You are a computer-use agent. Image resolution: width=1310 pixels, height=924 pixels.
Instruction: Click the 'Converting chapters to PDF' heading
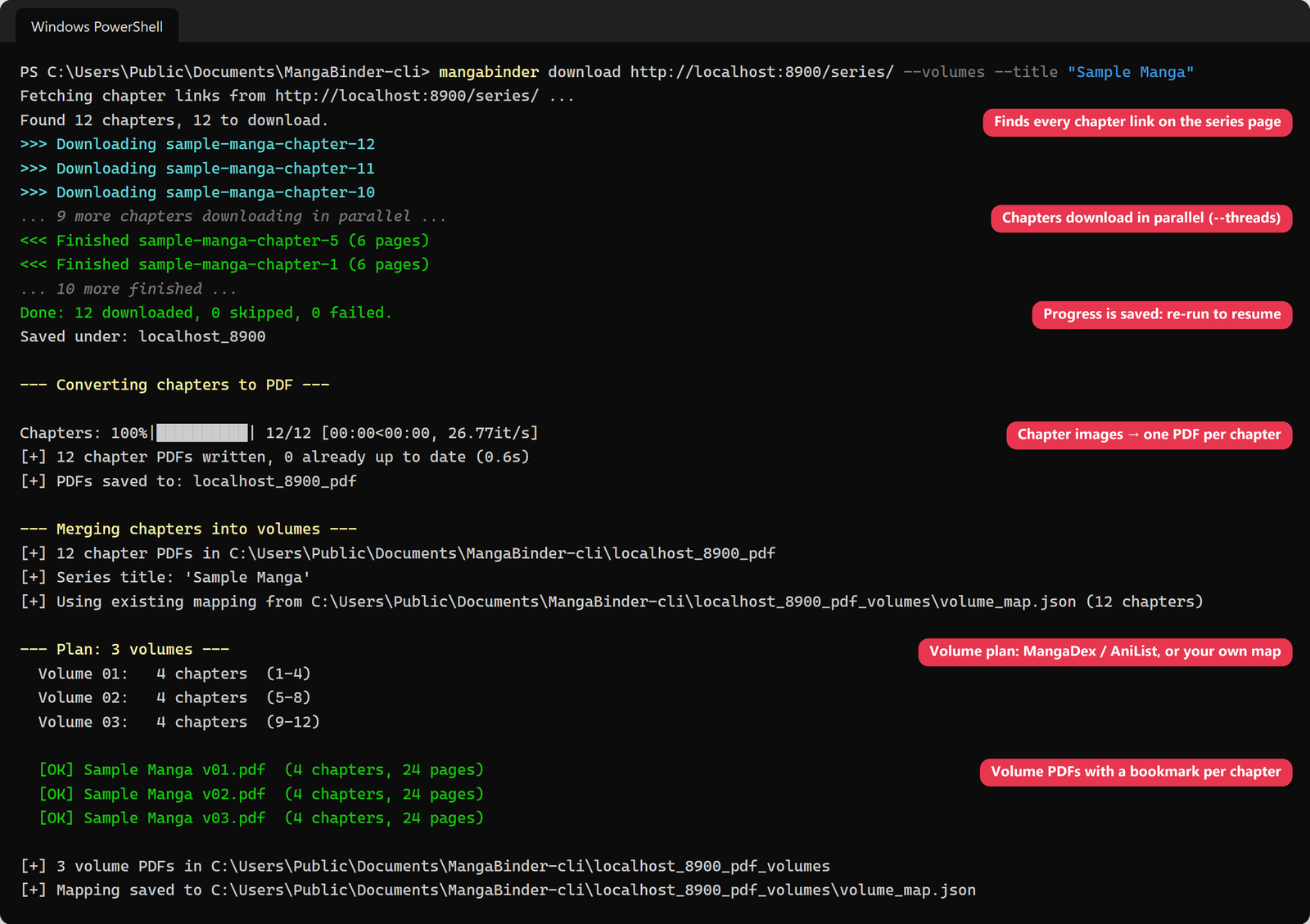coord(174,385)
